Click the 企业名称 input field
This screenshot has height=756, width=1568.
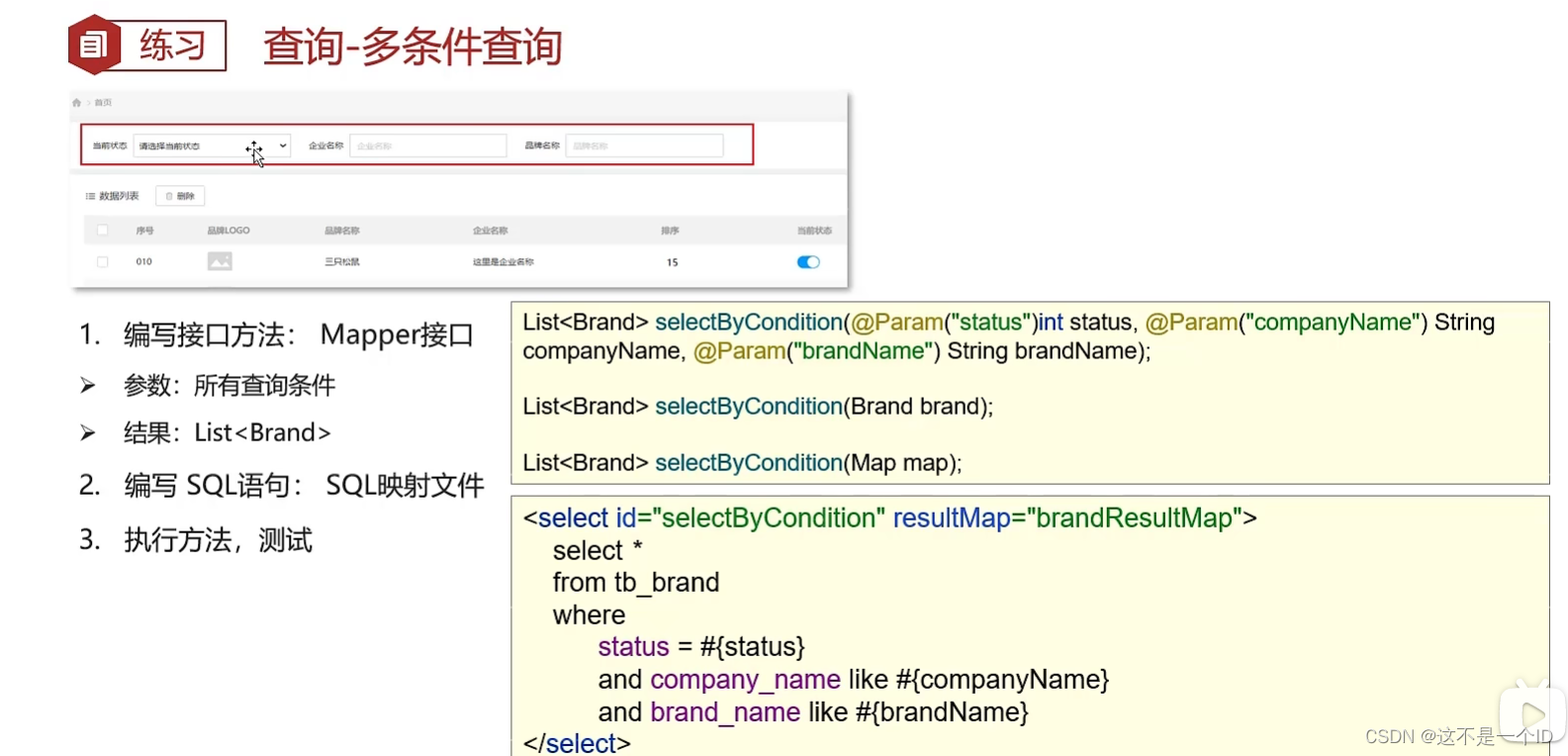pos(427,145)
